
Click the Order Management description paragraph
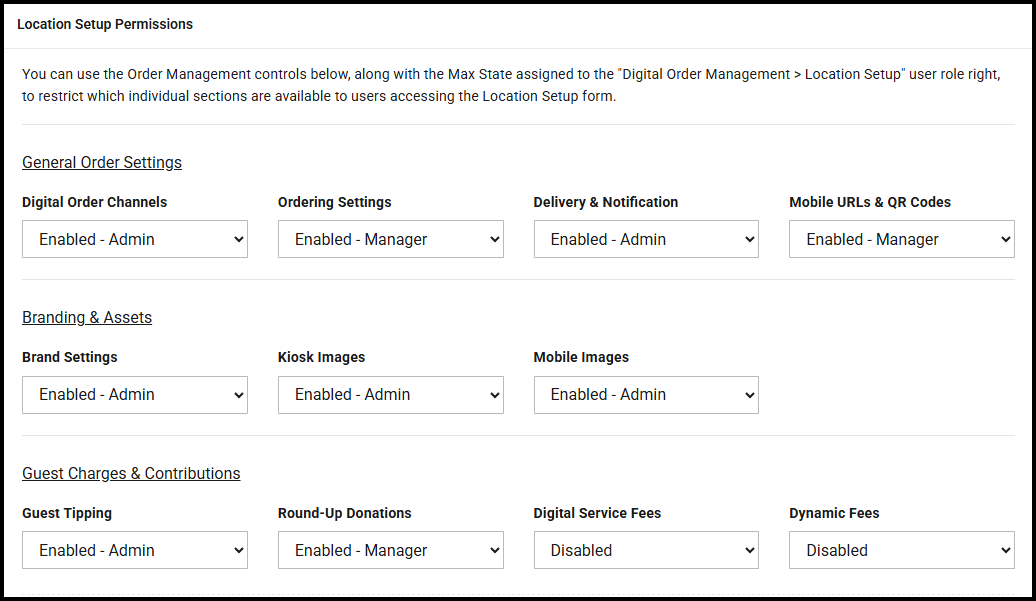pos(510,86)
